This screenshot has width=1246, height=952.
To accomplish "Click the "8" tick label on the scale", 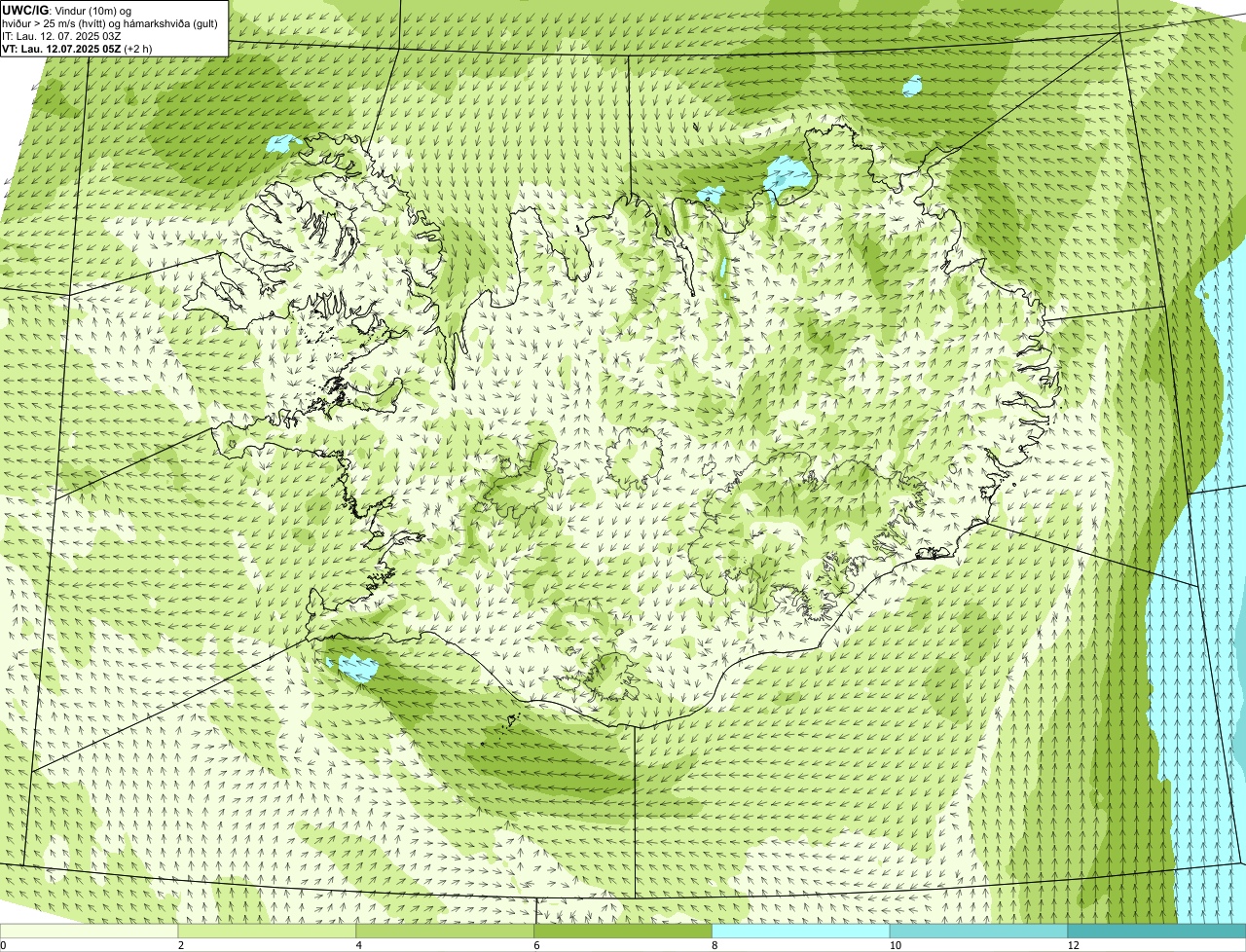I will pos(715,945).
